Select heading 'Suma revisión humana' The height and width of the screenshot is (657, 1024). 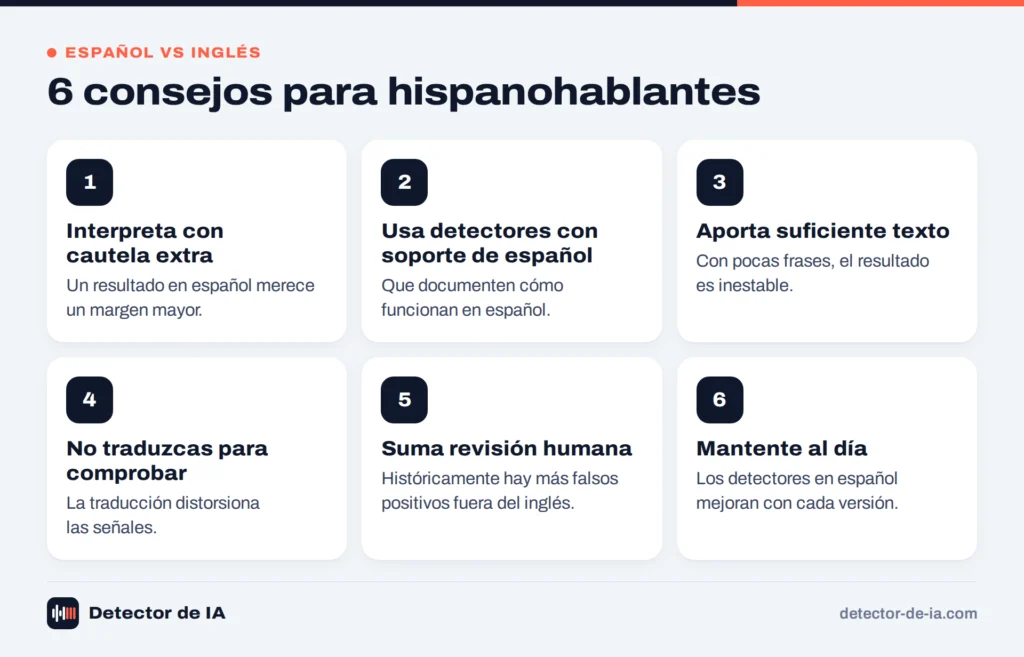[506, 449]
